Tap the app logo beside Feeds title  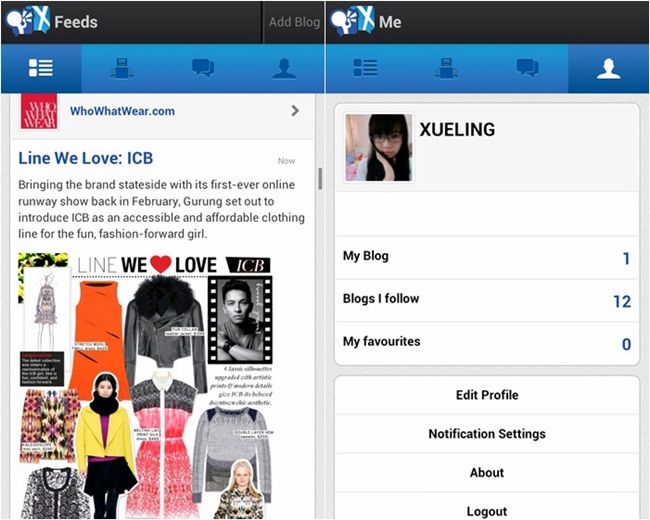[28, 20]
